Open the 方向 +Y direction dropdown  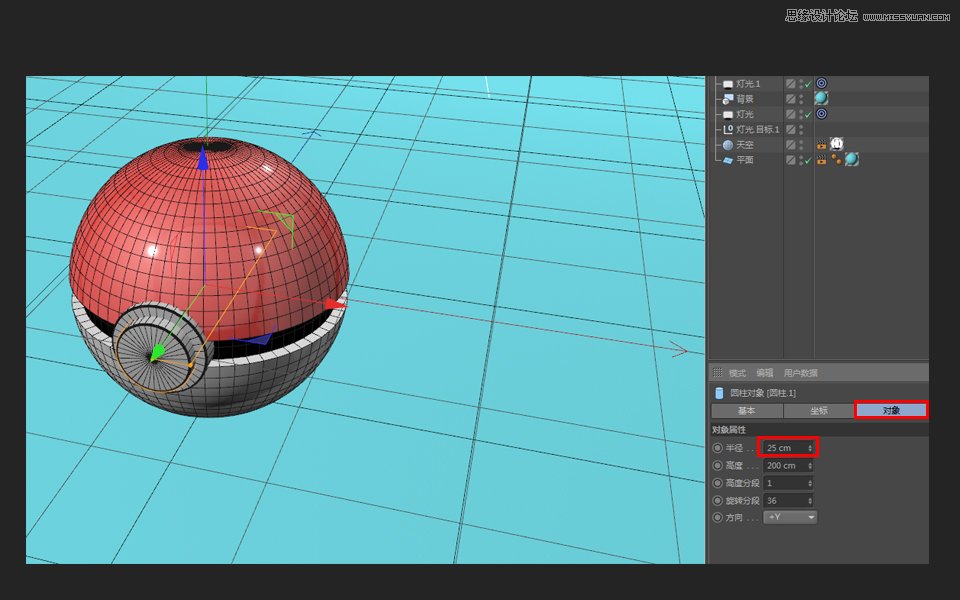click(x=791, y=517)
